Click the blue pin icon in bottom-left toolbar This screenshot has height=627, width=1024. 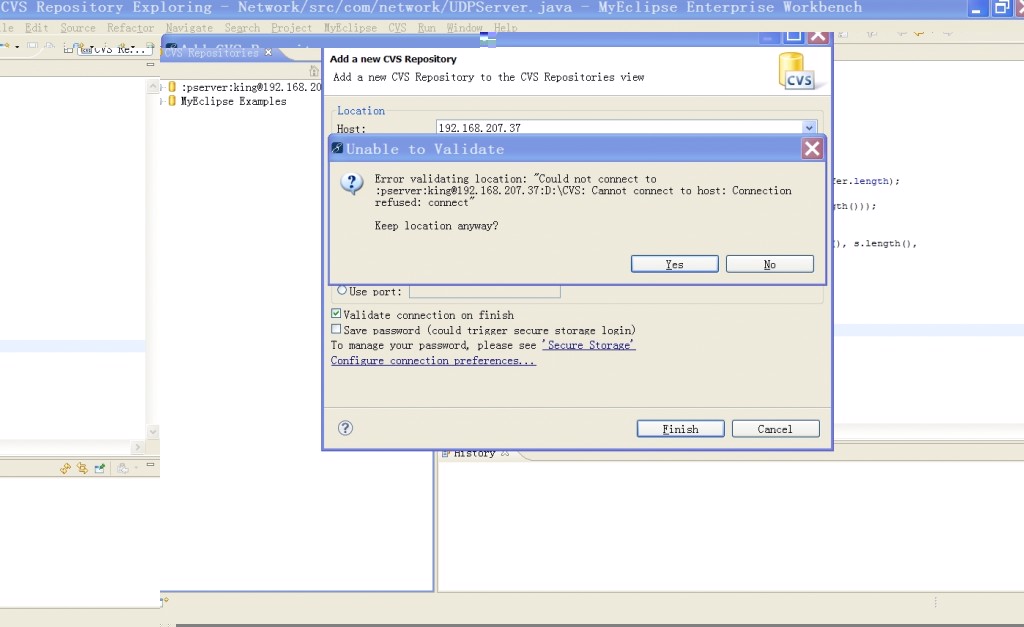[100, 468]
